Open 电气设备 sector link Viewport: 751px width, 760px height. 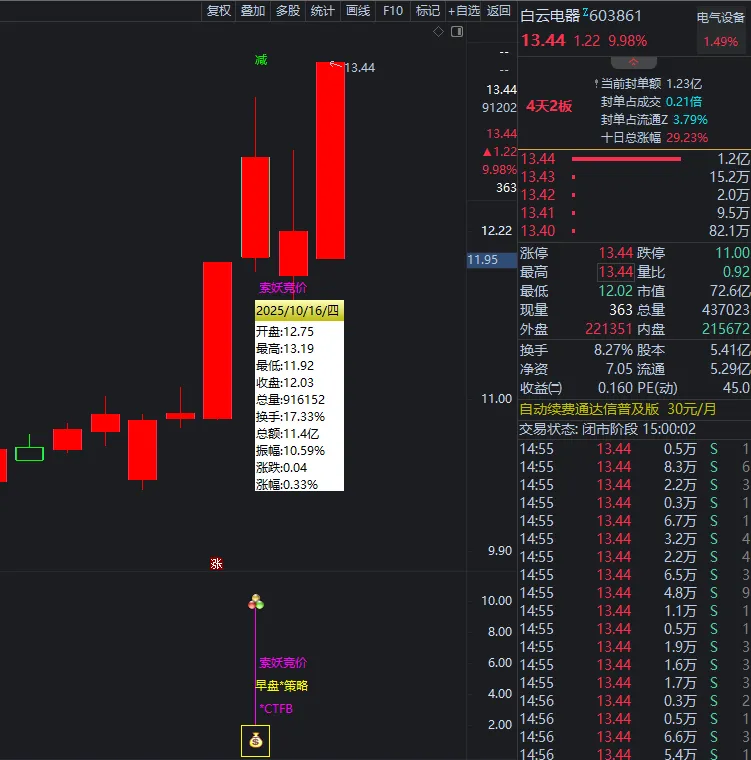720,17
